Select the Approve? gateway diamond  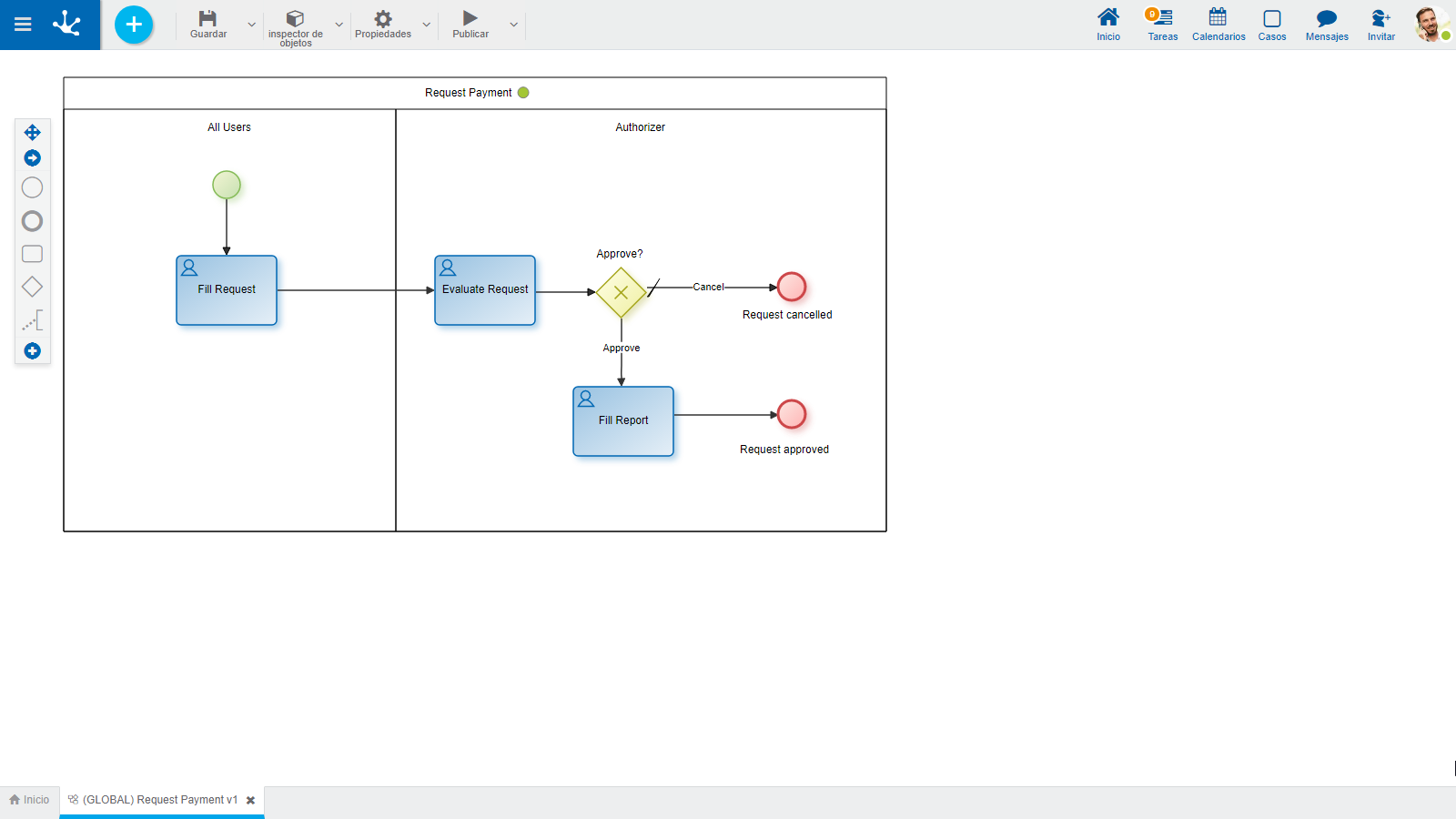(621, 292)
